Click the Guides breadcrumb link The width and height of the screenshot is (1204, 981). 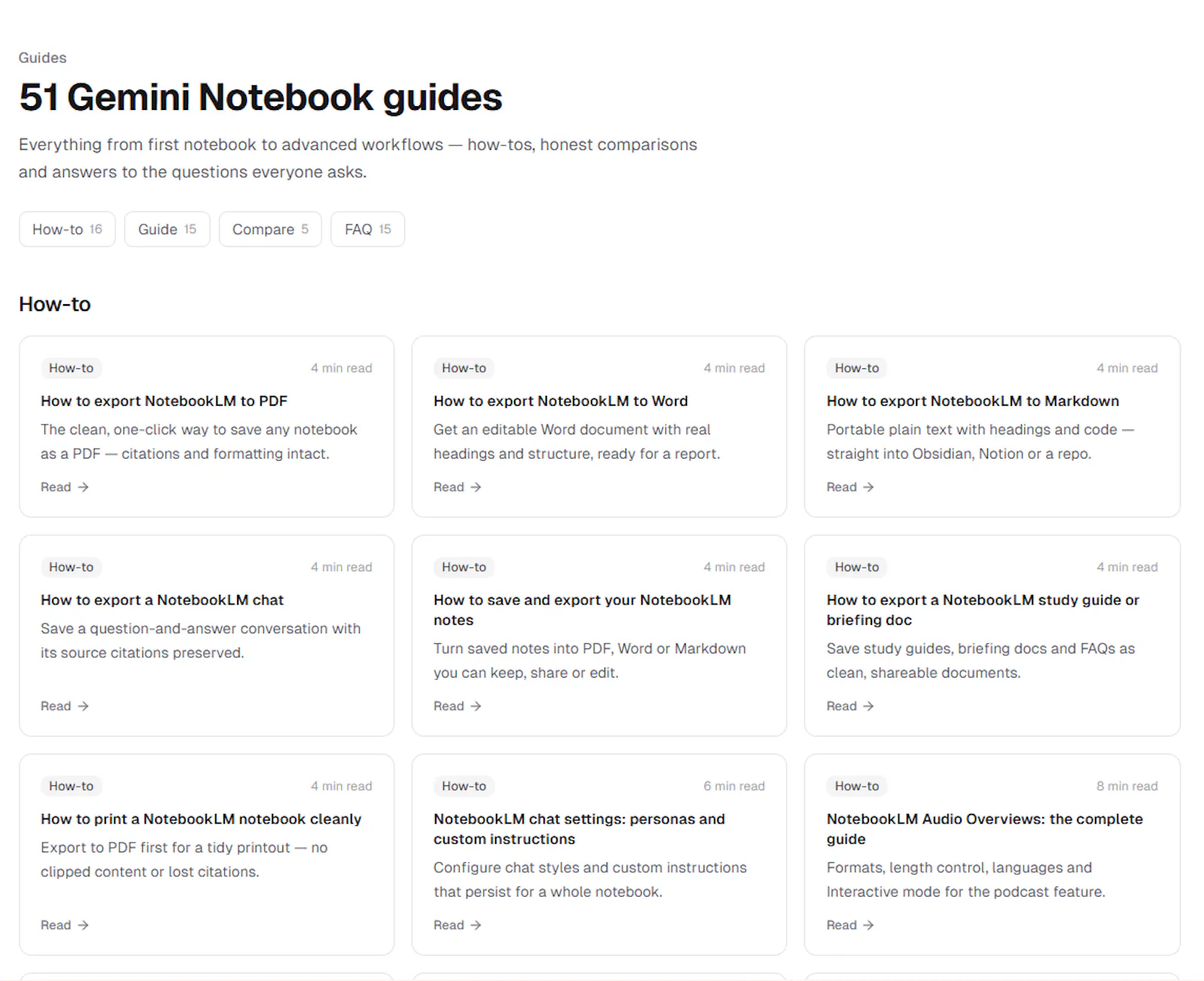pyautogui.click(x=42, y=58)
